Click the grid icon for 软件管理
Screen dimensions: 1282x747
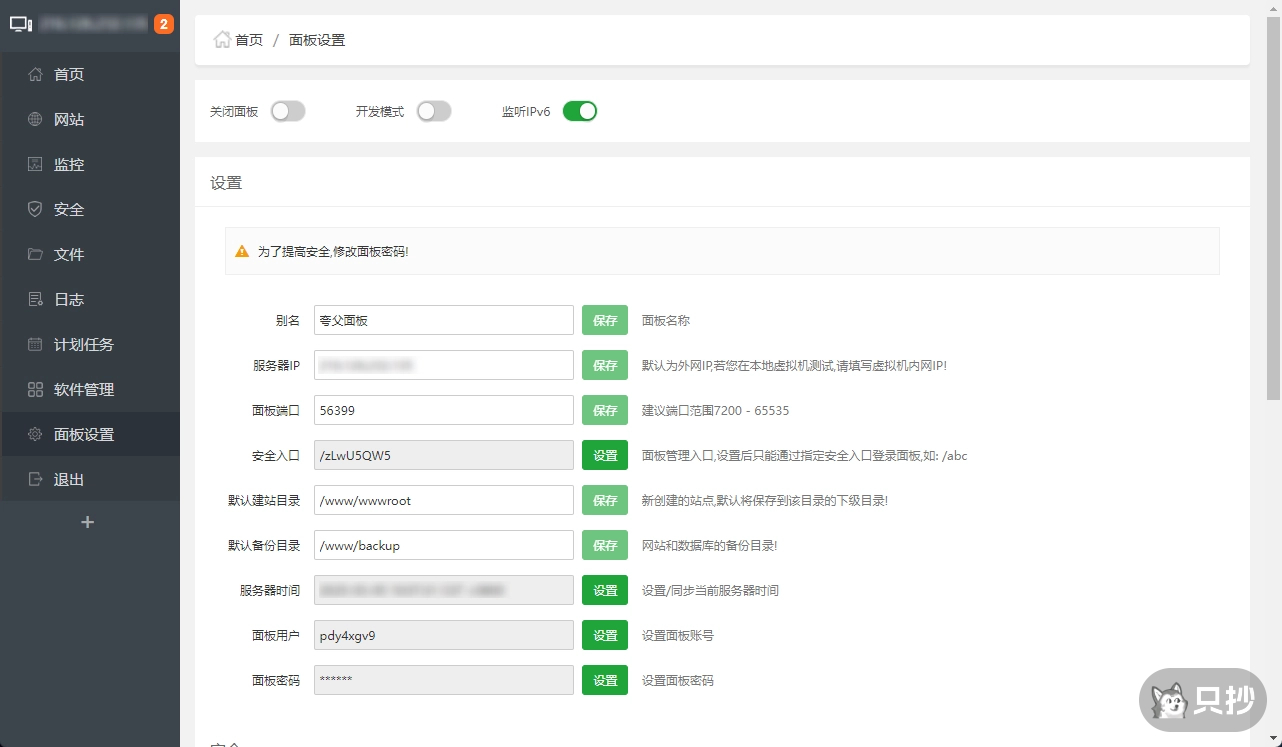[35, 390]
